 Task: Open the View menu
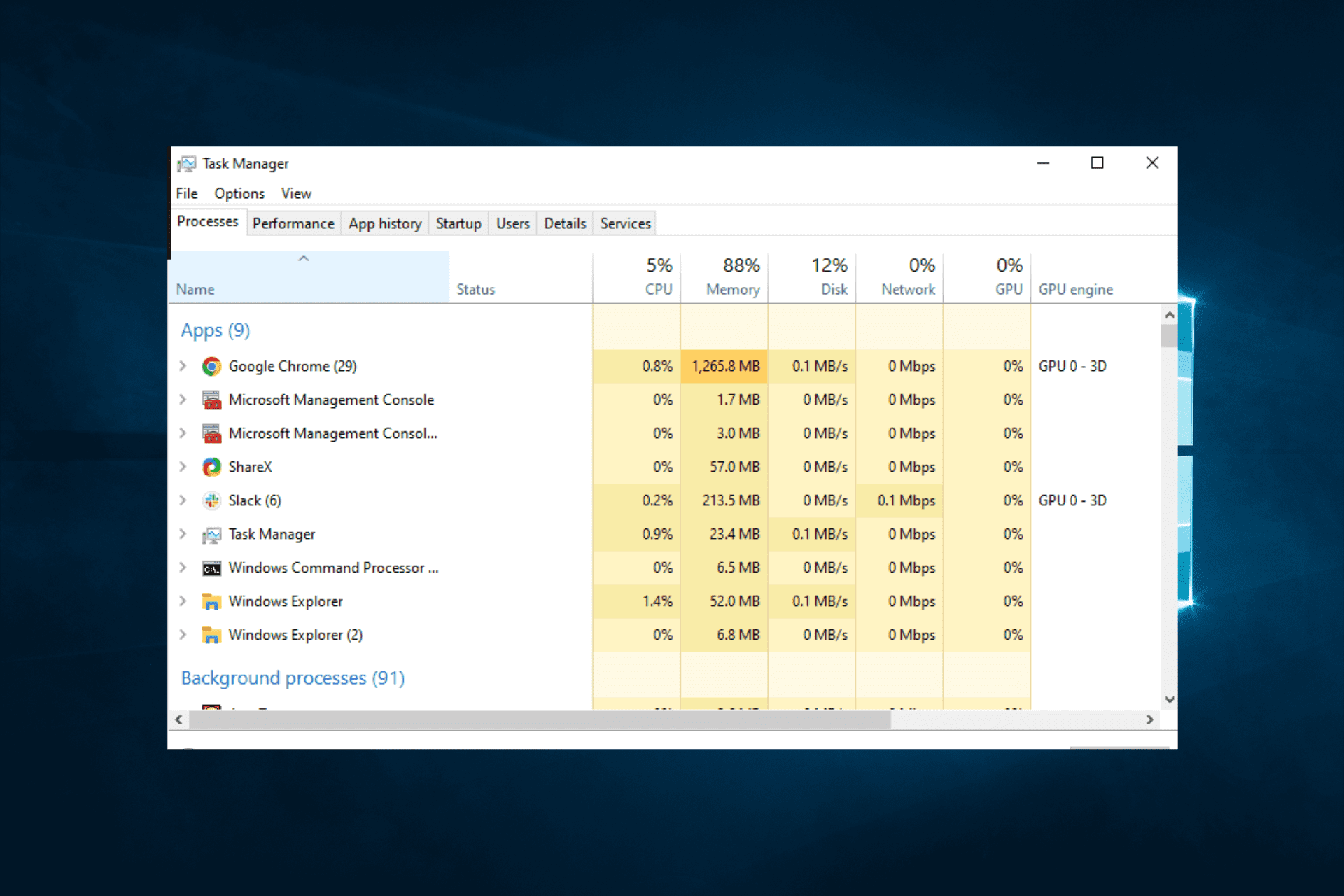(296, 193)
